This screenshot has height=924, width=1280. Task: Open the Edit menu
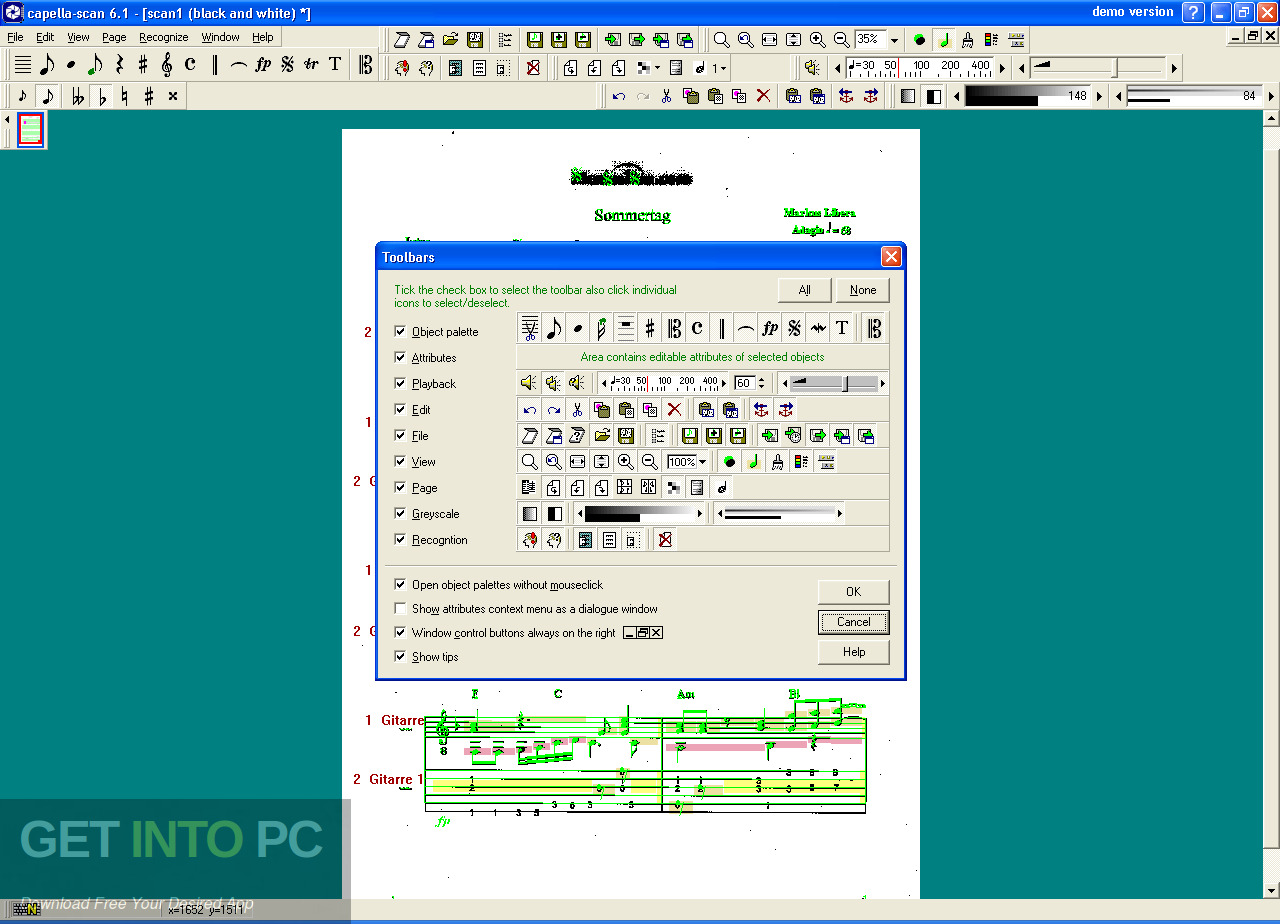(x=45, y=37)
